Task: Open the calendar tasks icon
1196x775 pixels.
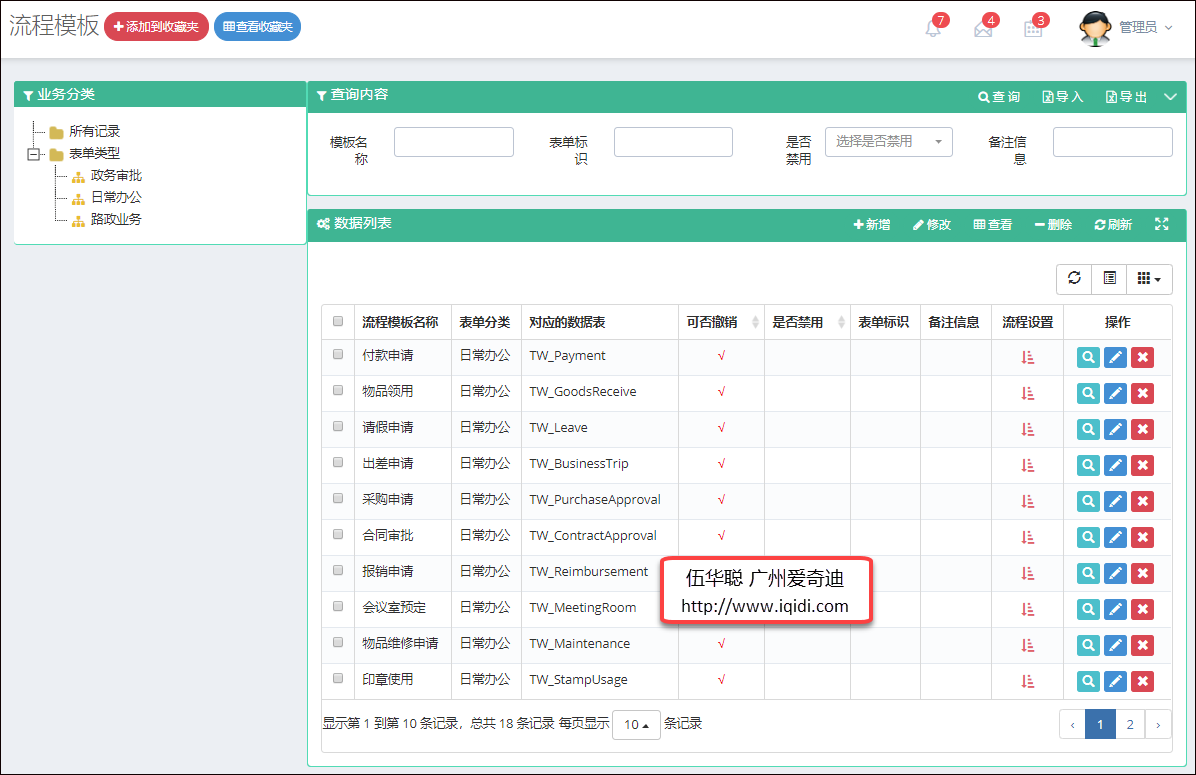Action: (1033, 29)
